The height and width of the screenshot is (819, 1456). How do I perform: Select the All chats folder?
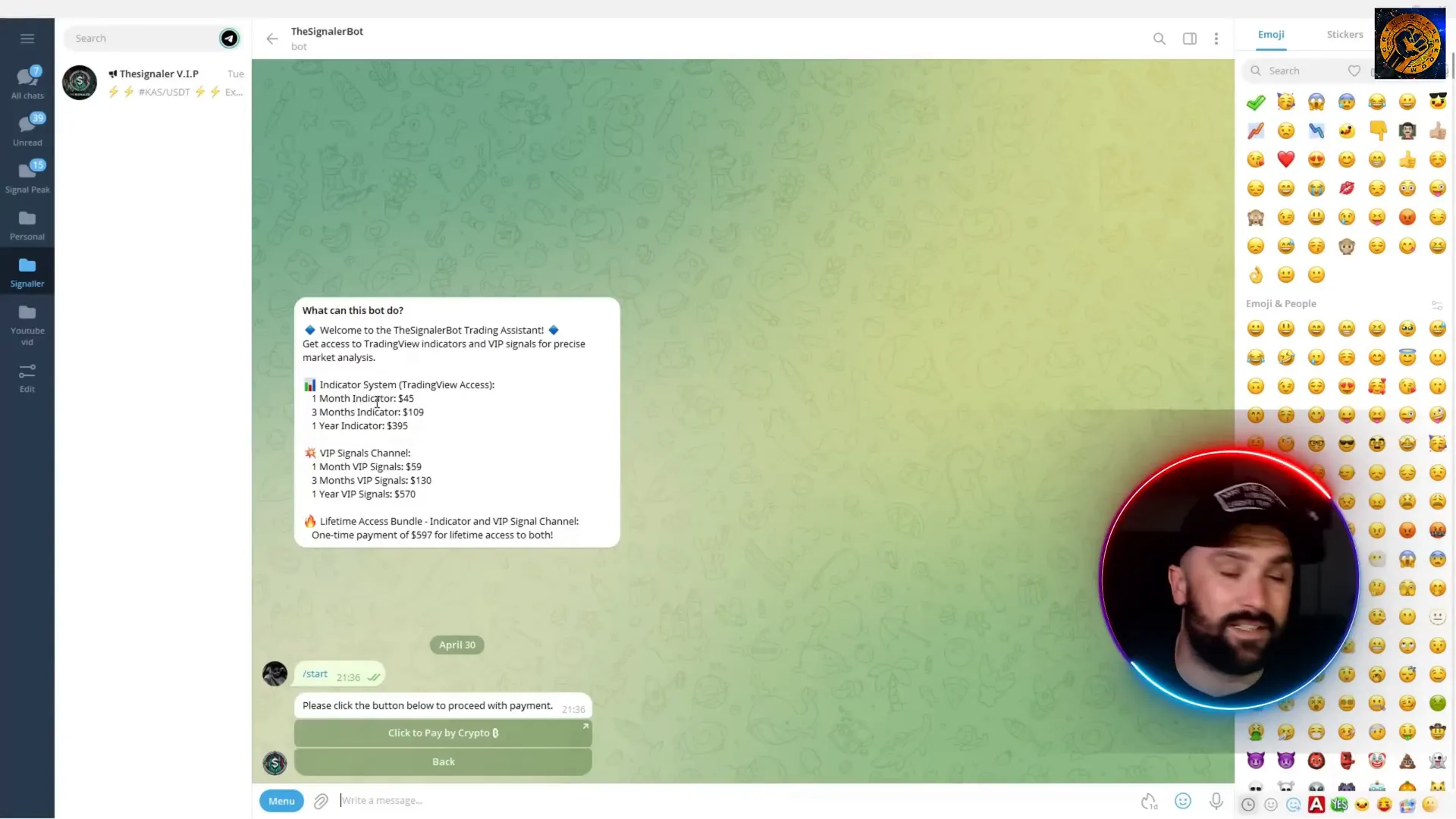click(x=27, y=83)
